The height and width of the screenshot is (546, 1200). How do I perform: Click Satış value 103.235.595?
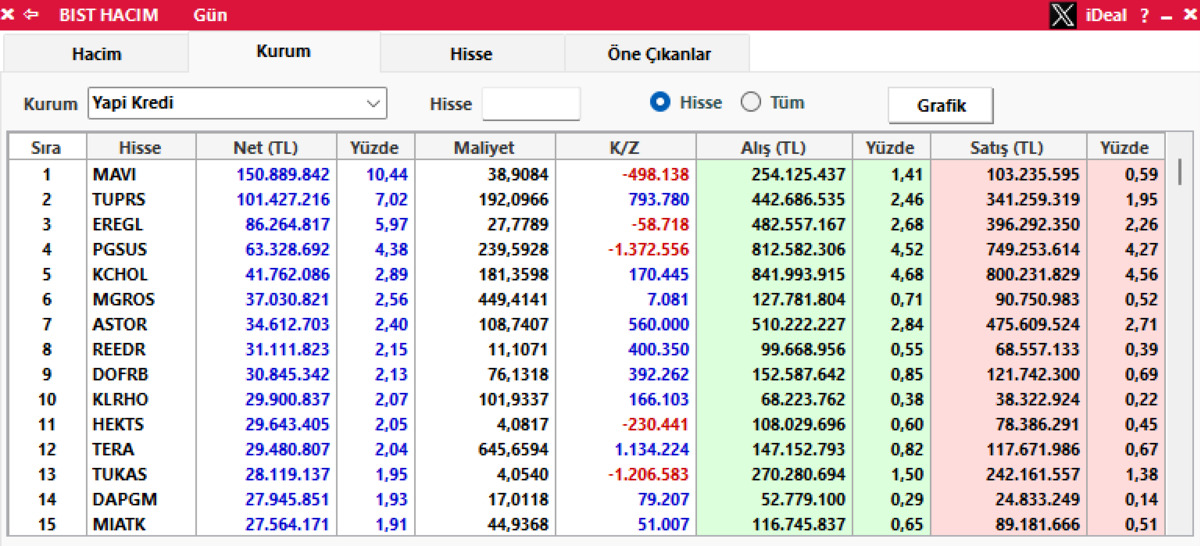click(1032, 174)
